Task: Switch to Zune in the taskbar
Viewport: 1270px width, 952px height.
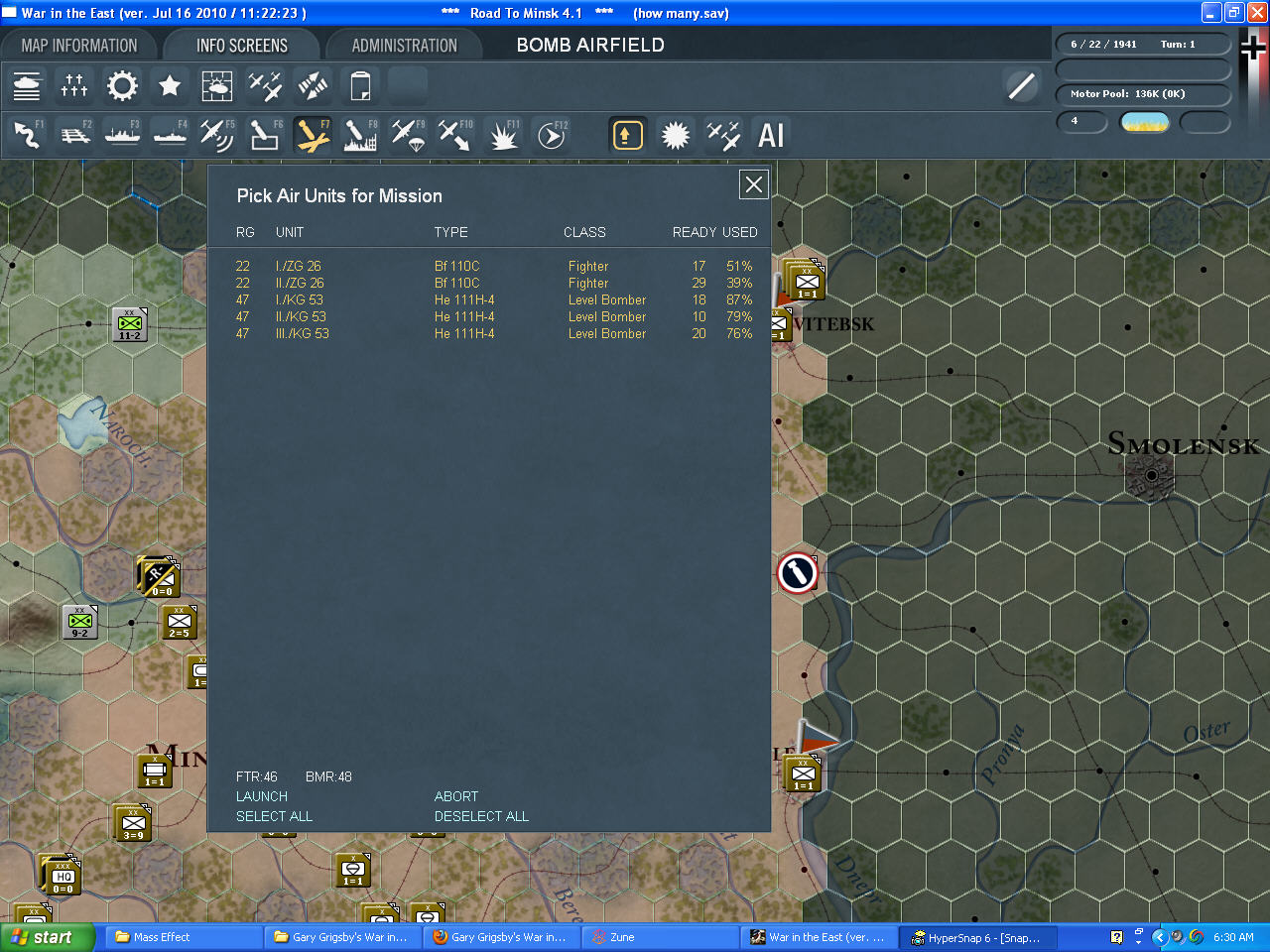Action: [x=660, y=937]
